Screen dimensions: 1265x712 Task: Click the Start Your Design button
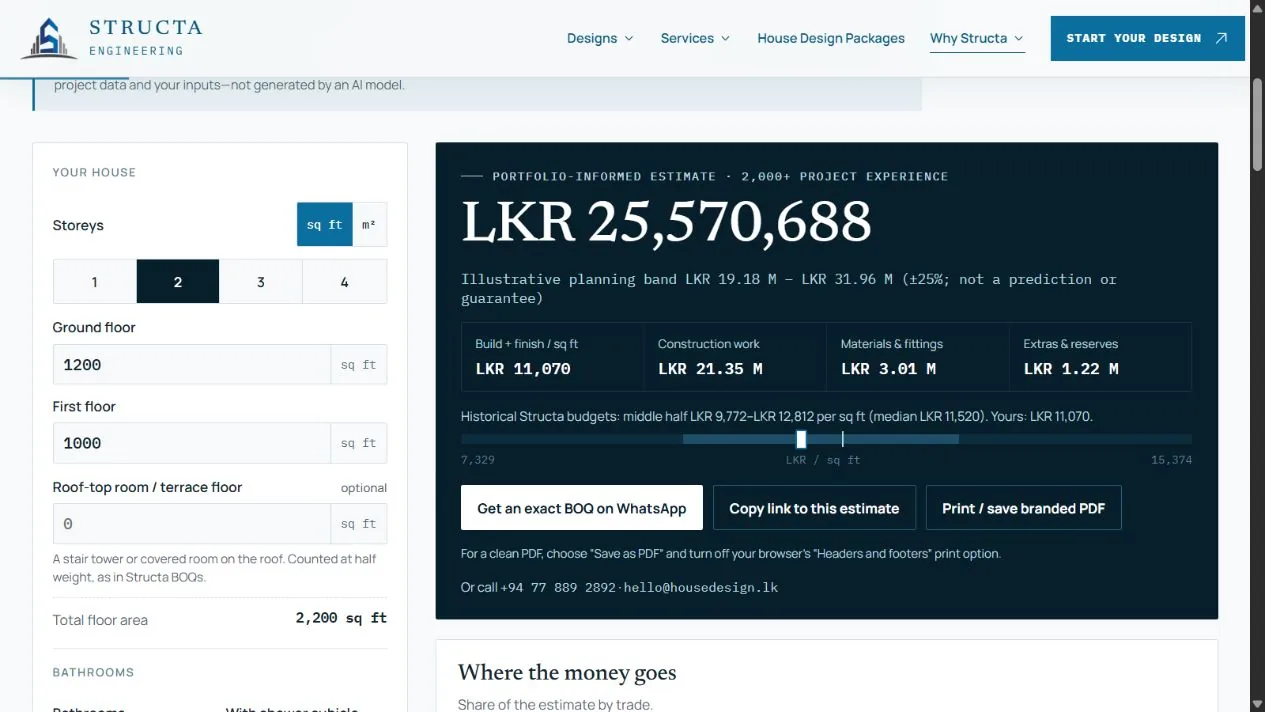[1147, 38]
